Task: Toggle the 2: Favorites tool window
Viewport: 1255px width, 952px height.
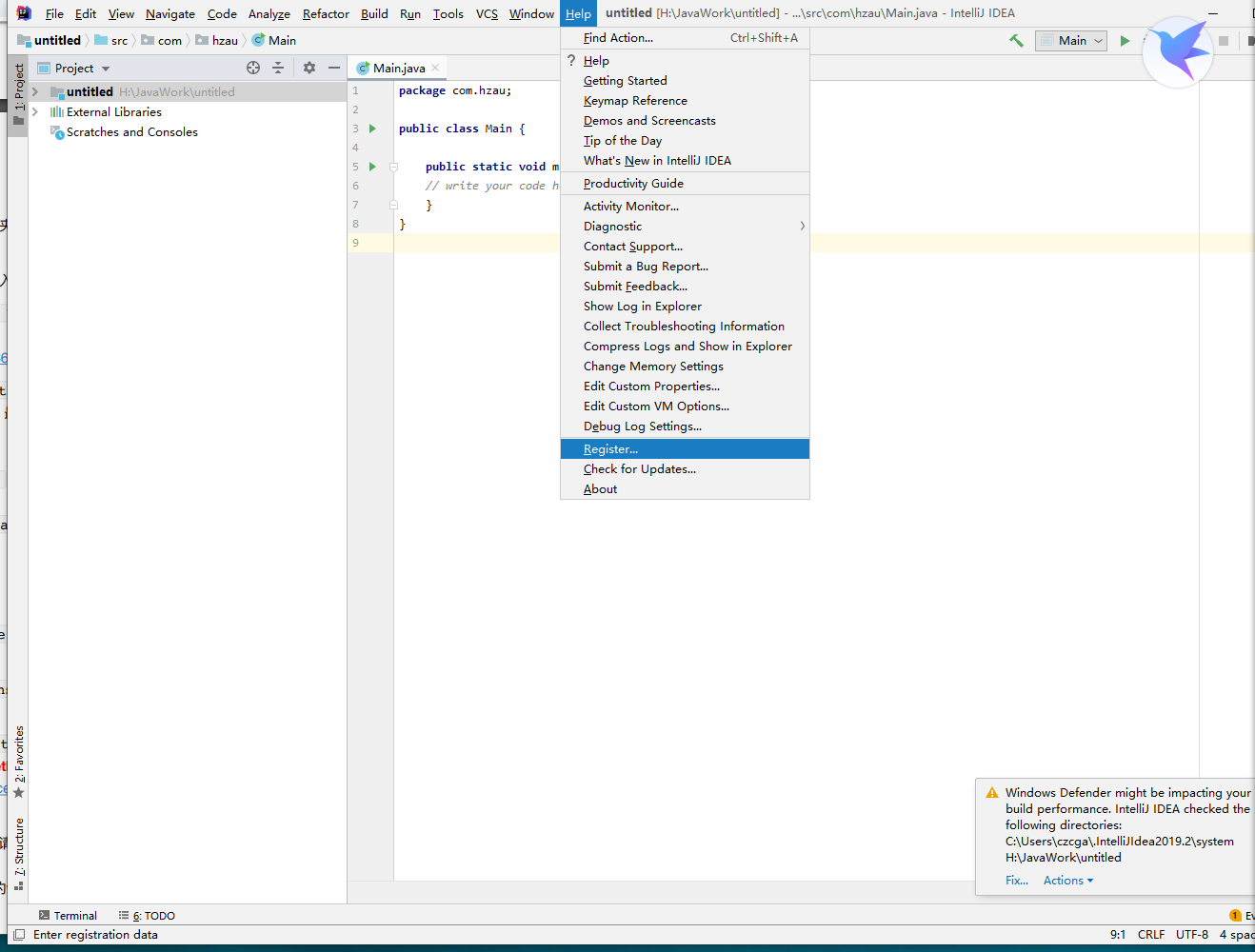Action: (x=18, y=763)
